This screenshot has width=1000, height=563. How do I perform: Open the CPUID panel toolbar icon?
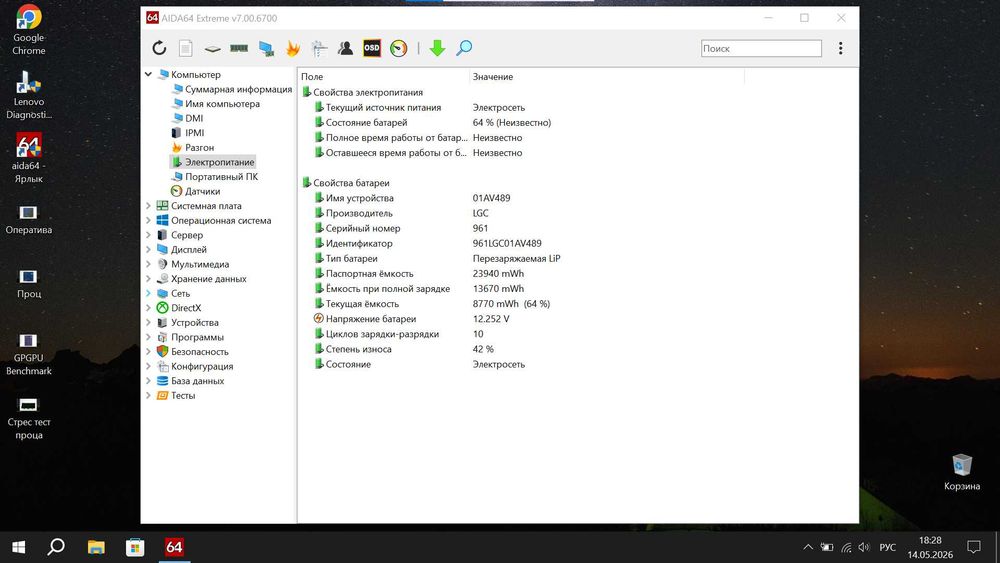click(x=320, y=48)
